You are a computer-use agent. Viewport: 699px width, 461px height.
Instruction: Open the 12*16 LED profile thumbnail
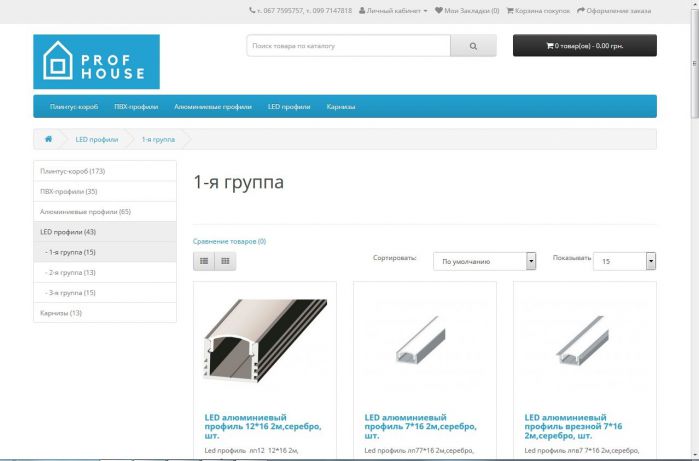264,341
